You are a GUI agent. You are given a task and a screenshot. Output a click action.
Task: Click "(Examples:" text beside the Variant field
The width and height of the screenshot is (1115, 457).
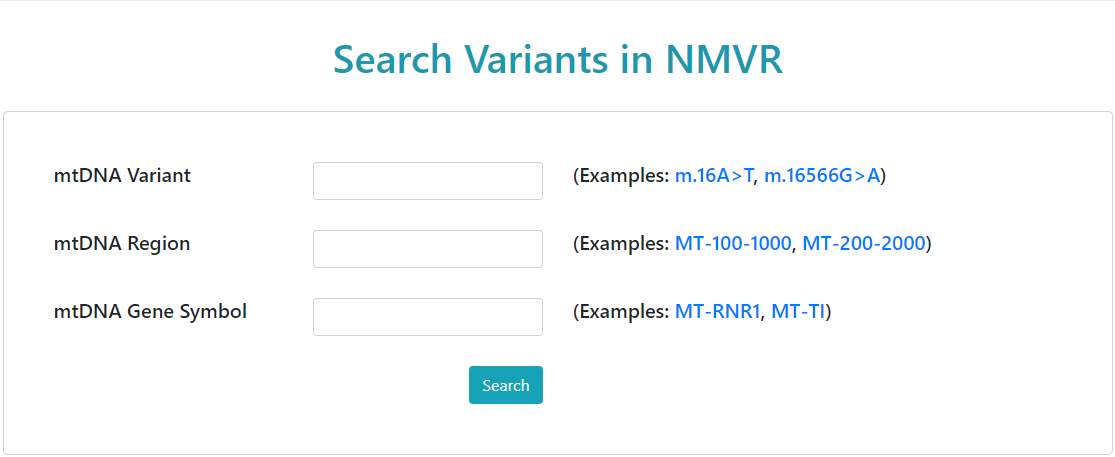pyautogui.click(x=621, y=176)
